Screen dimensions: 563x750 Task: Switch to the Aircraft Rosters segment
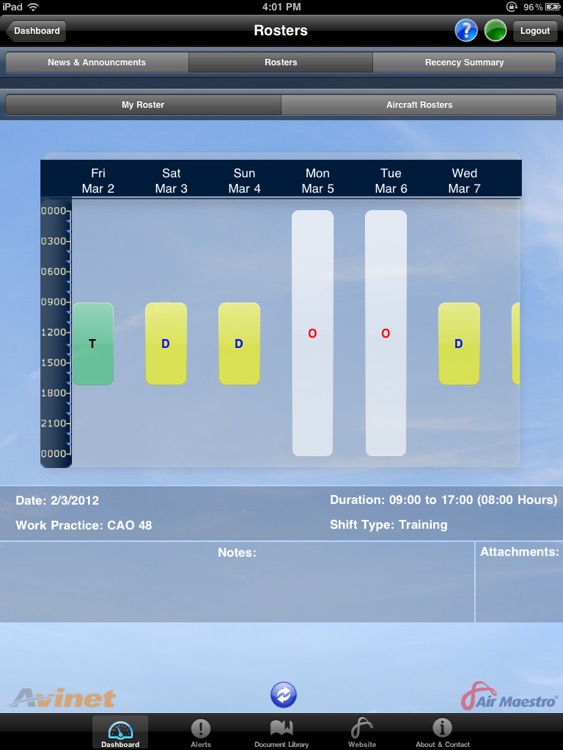click(x=419, y=105)
